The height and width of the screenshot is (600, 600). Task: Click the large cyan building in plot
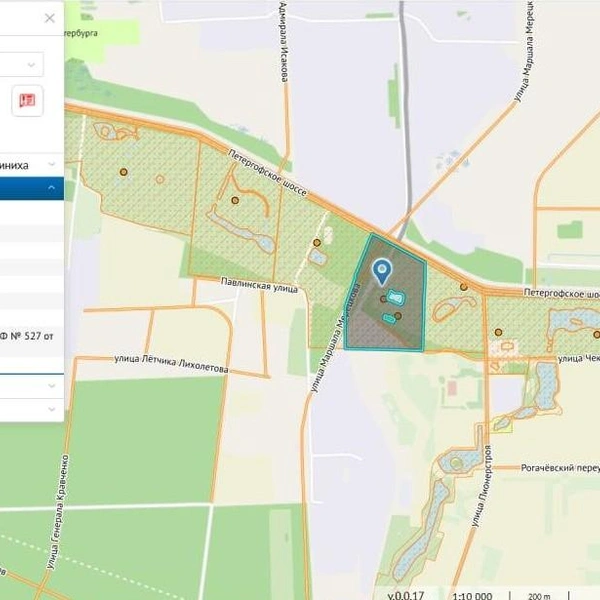tap(396, 297)
